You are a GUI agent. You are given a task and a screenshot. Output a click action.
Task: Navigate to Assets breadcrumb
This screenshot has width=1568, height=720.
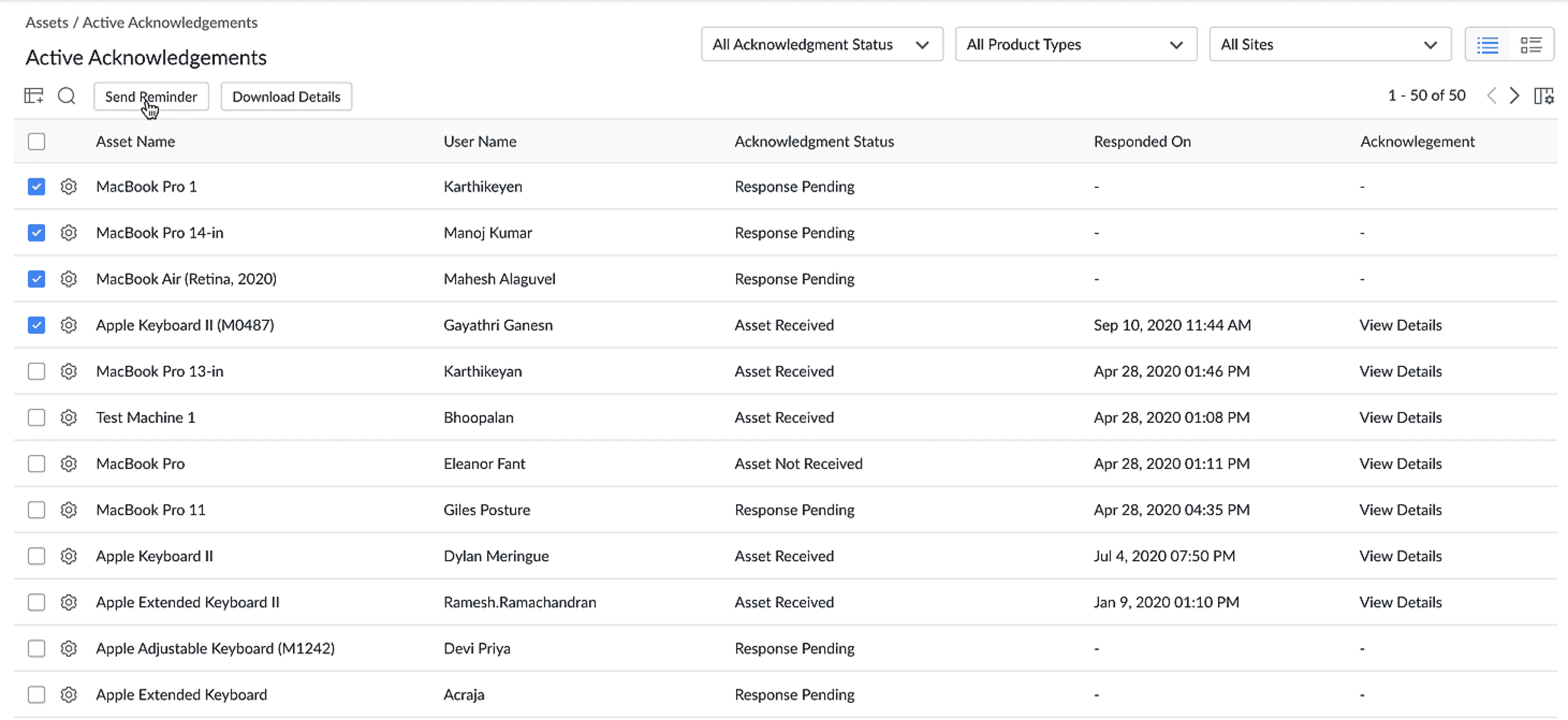tap(47, 23)
